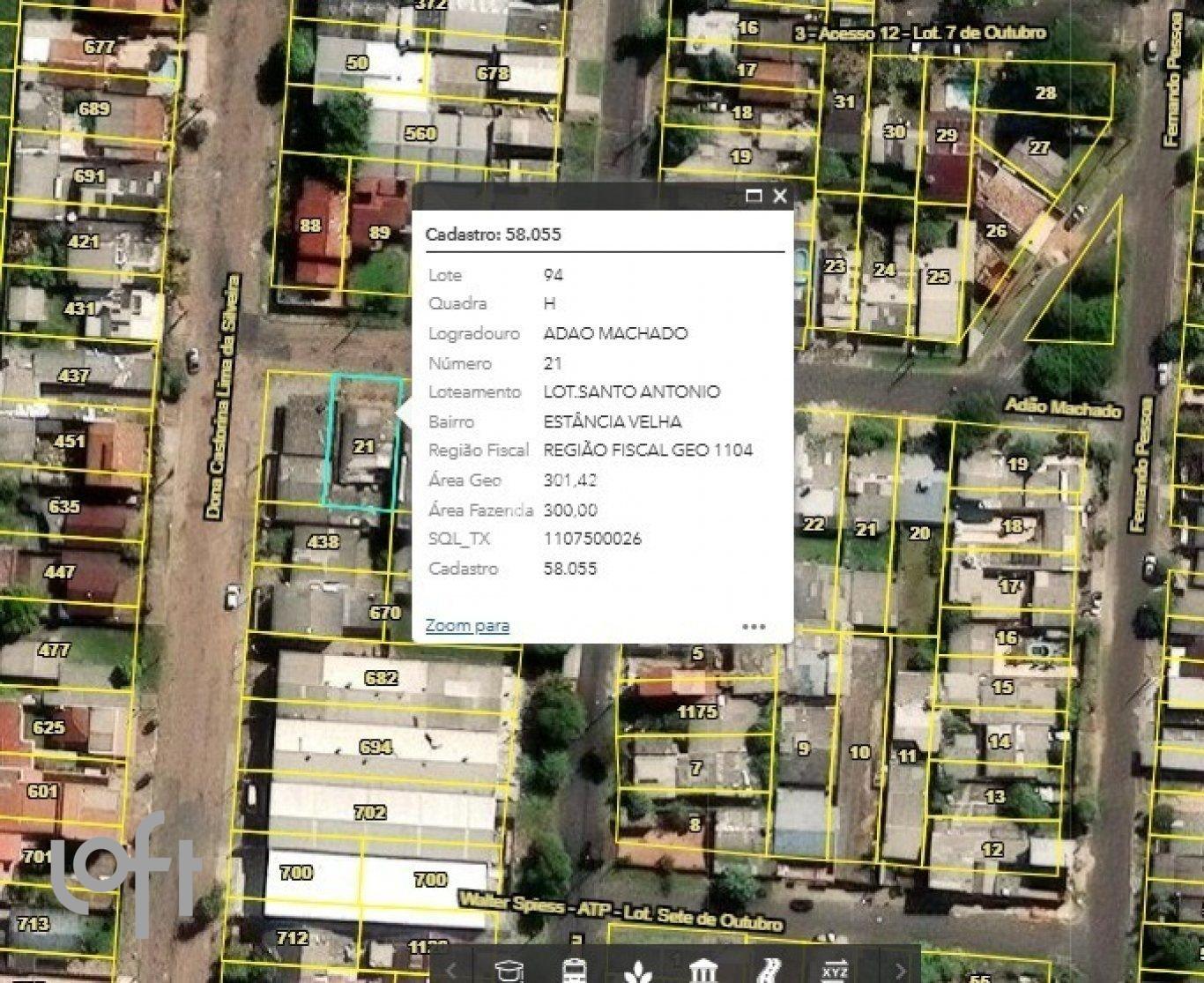Select lot 10 on the map
Viewport: 1204px width, 983px height.
click(x=859, y=752)
